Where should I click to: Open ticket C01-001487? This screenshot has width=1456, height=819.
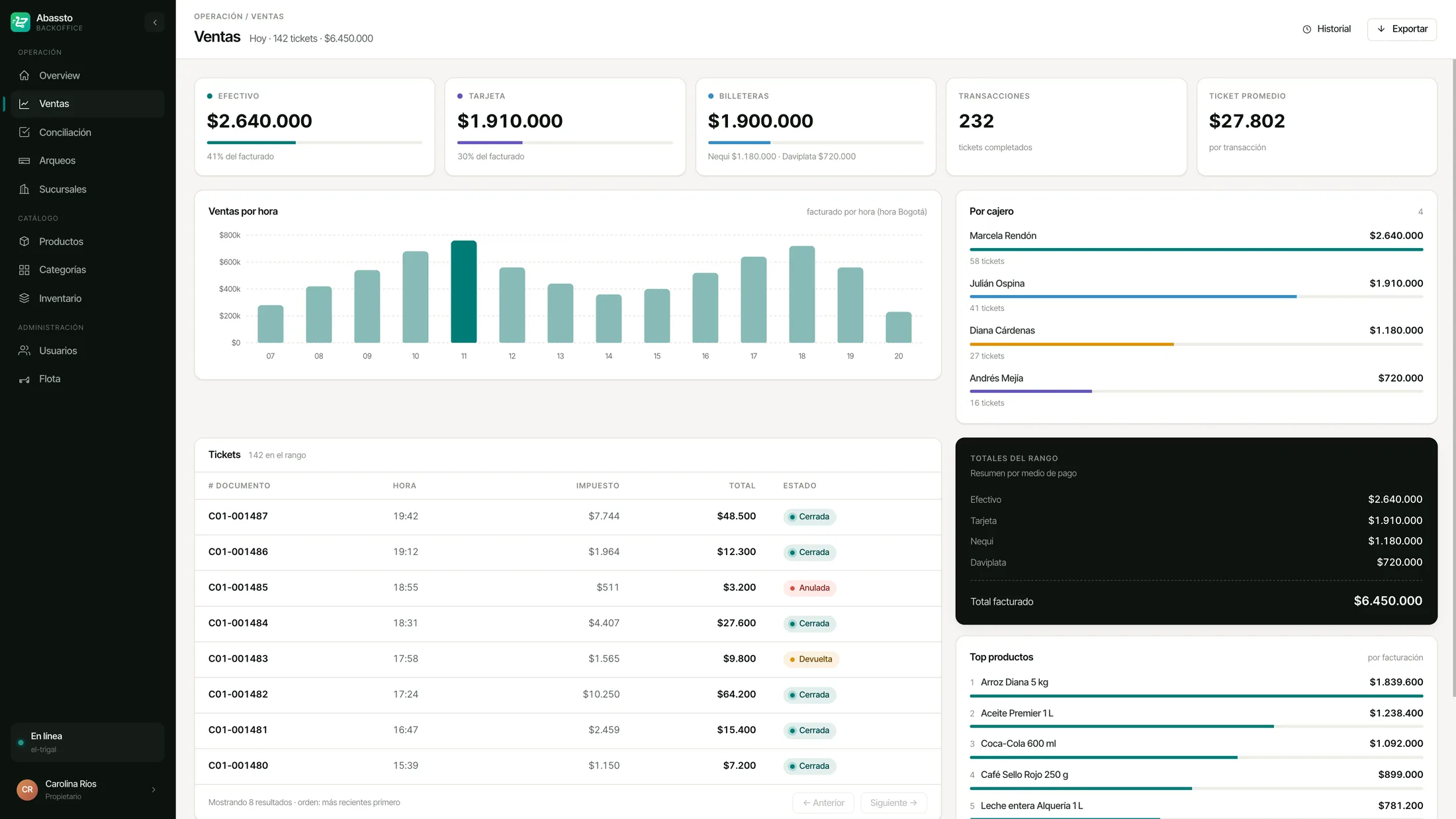(568, 517)
